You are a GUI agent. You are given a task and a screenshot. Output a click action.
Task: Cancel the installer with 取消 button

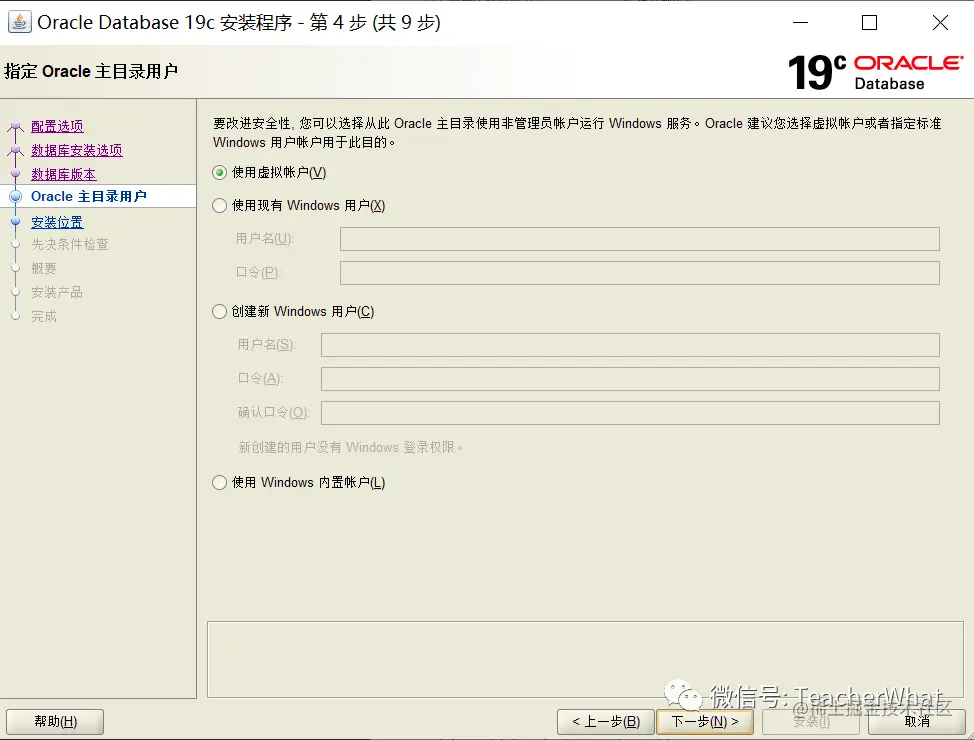pyautogui.click(x=917, y=721)
